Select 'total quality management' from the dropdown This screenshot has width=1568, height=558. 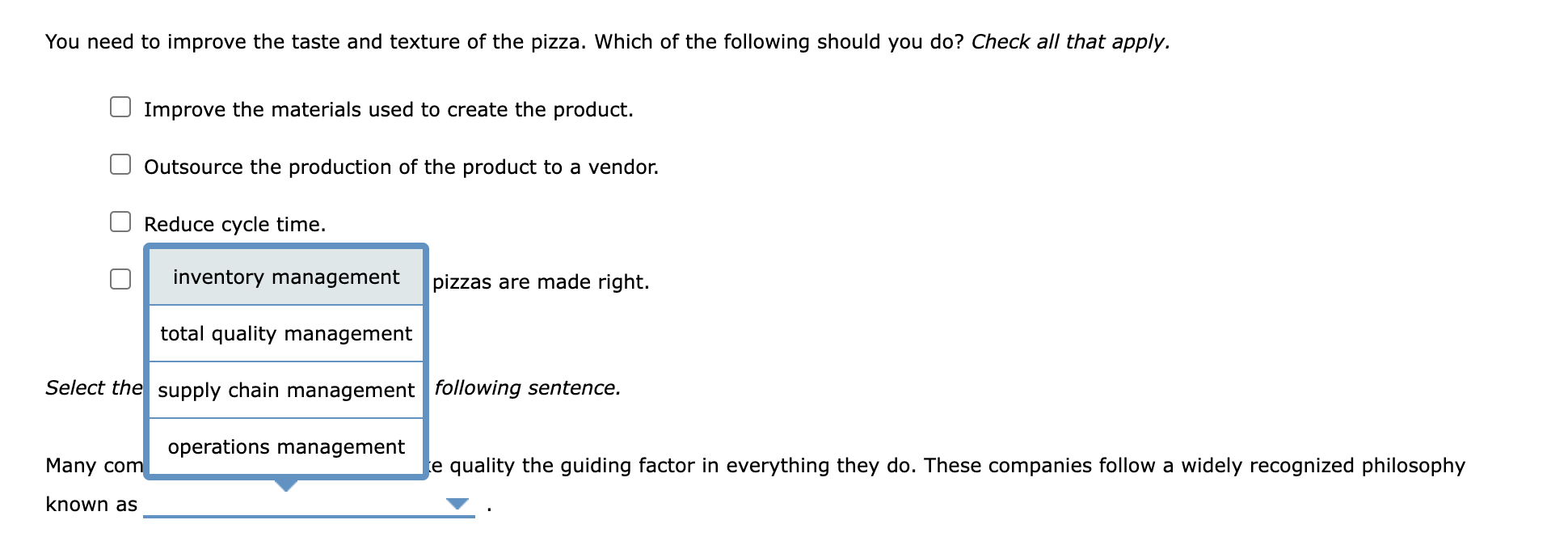(286, 333)
